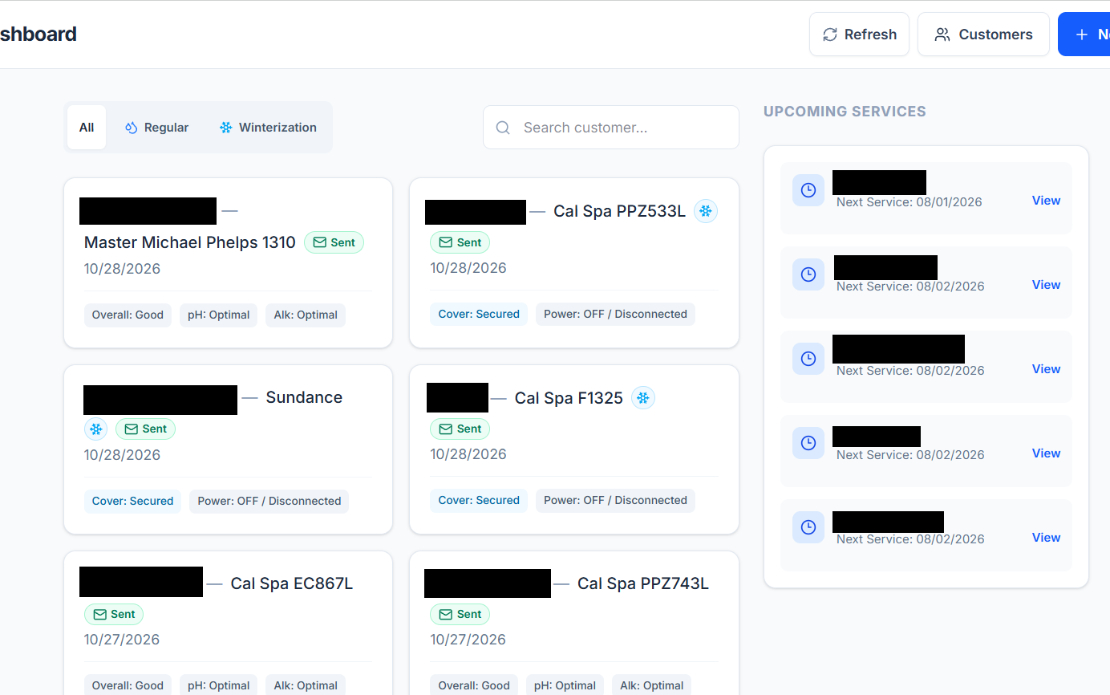Click Sent badge on Cal Spa F1325 card

click(x=460, y=429)
